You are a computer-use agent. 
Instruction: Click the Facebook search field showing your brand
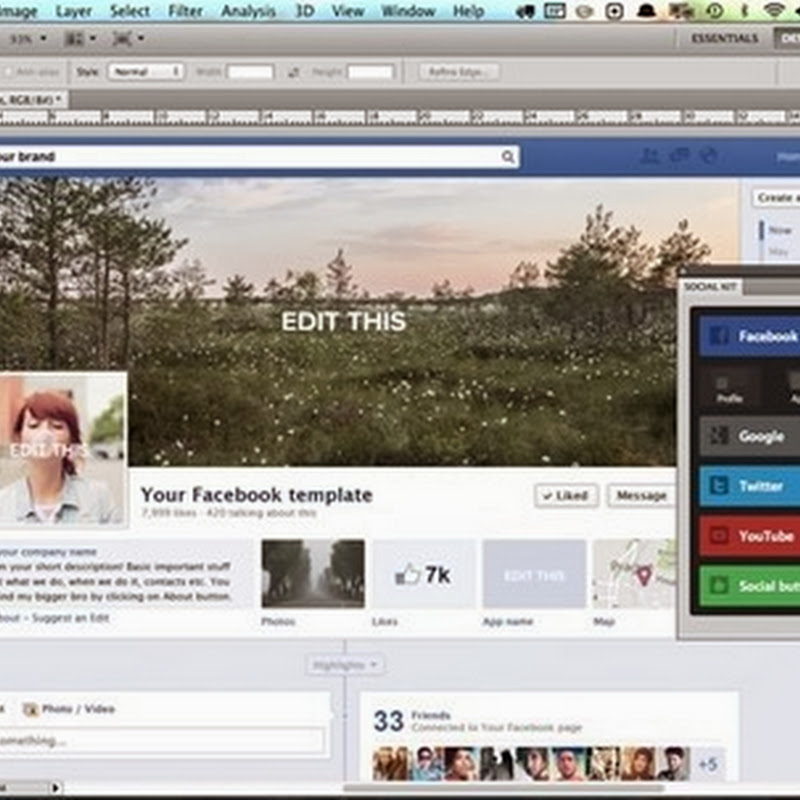[x=258, y=157]
